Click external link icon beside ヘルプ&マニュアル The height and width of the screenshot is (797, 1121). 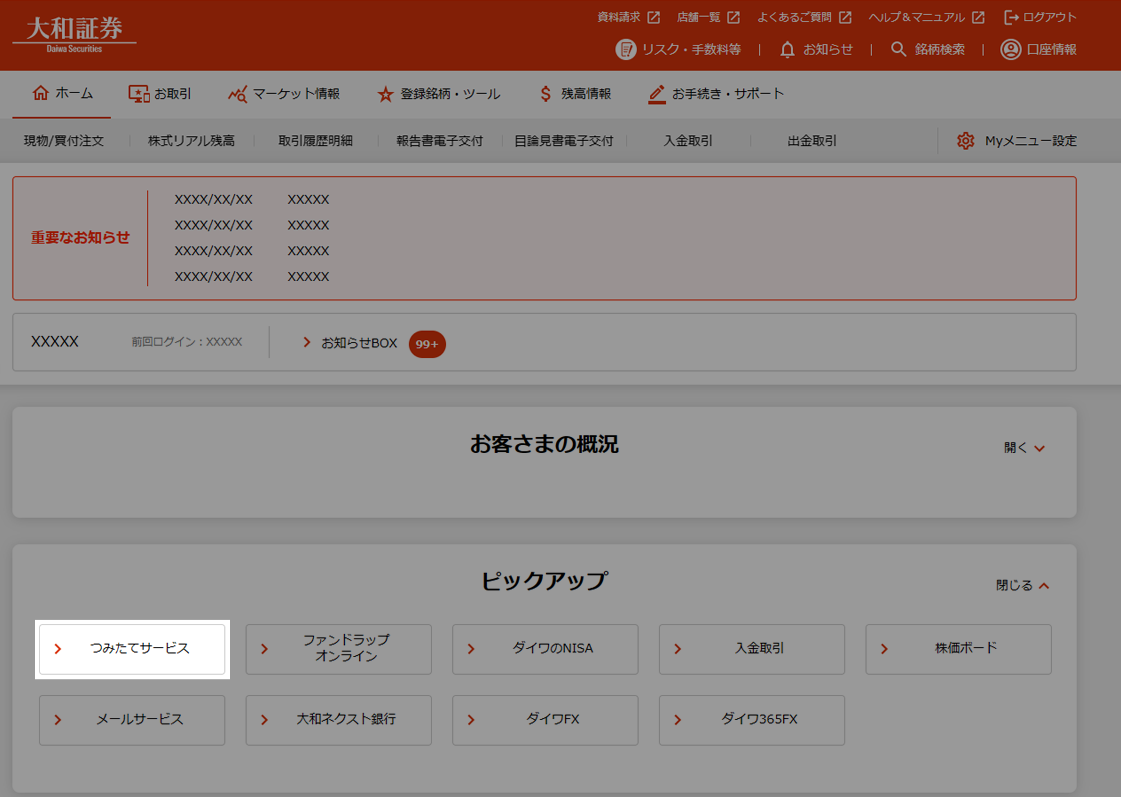pyautogui.click(x=978, y=17)
